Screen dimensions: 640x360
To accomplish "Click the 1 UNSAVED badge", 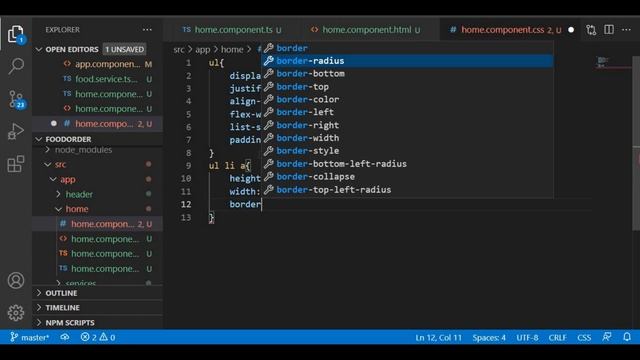I will pos(124,49).
